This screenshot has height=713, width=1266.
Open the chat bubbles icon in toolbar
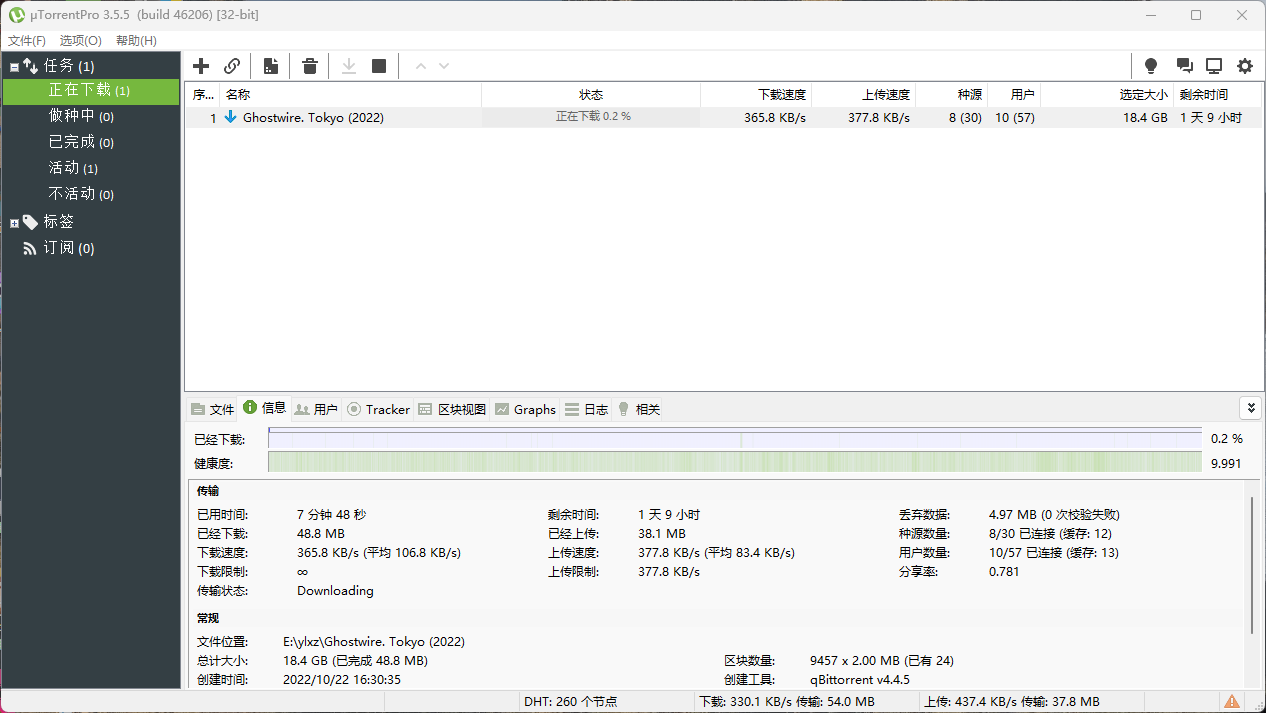[1184, 66]
